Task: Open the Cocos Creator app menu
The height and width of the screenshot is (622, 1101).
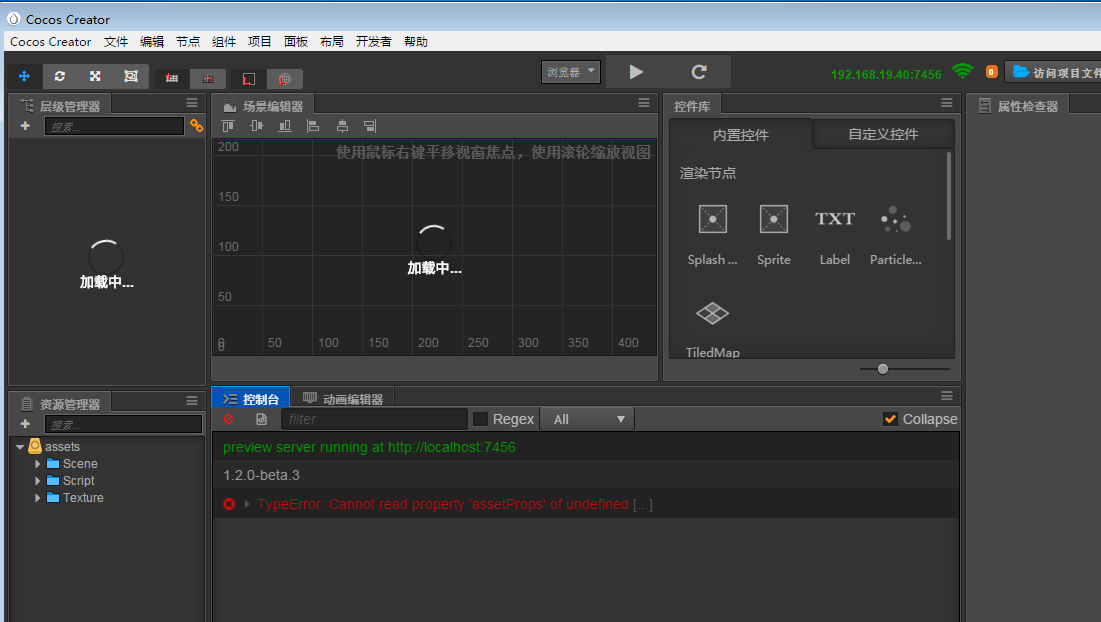Action: point(51,41)
